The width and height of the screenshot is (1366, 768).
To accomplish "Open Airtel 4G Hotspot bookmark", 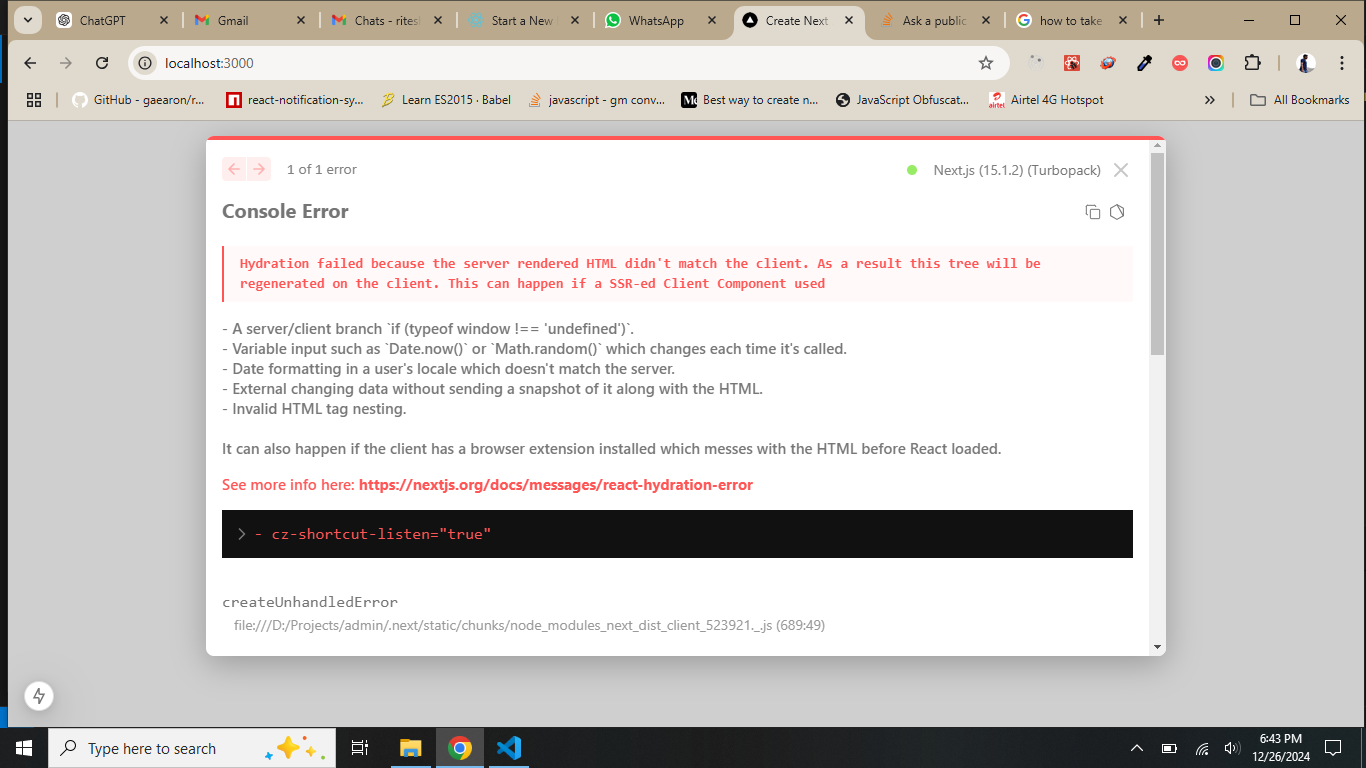I will tap(1046, 100).
